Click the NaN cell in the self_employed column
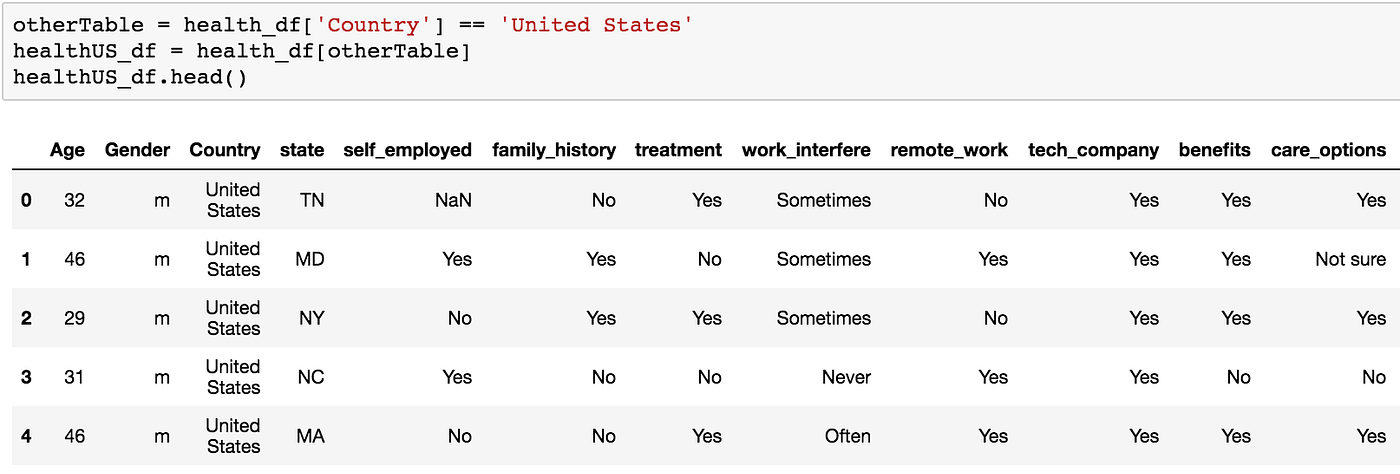Image resolution: width=1400 pixels, height=474 pixels. (x=453, y=200)
